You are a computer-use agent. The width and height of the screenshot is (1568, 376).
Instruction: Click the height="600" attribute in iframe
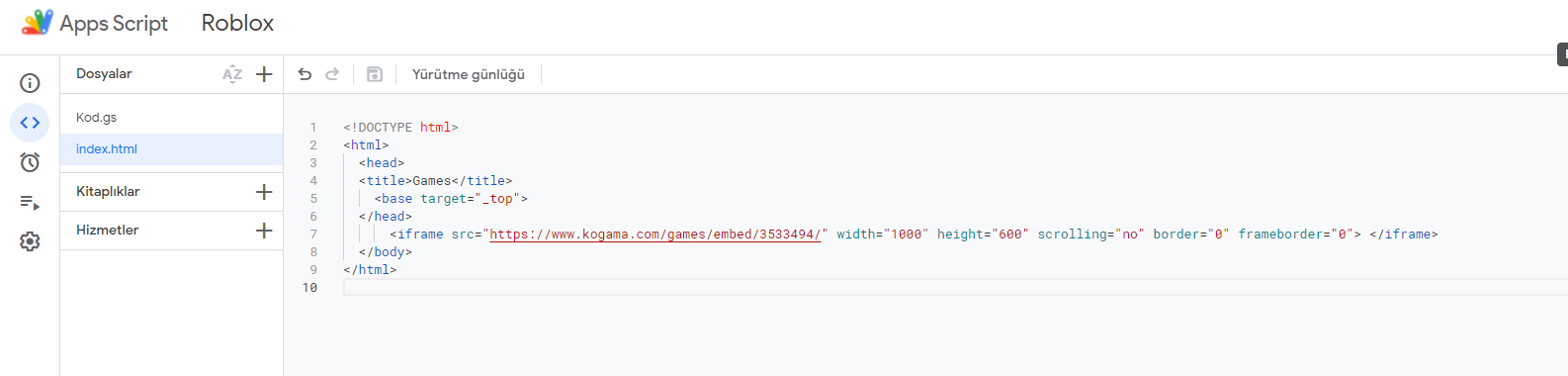click(x=983, y=235)
